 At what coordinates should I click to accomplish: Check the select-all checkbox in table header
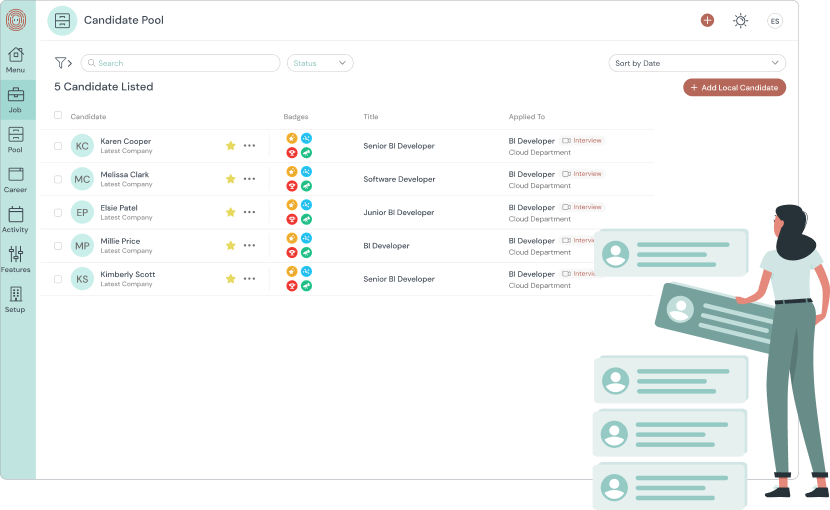click(58, 115)
